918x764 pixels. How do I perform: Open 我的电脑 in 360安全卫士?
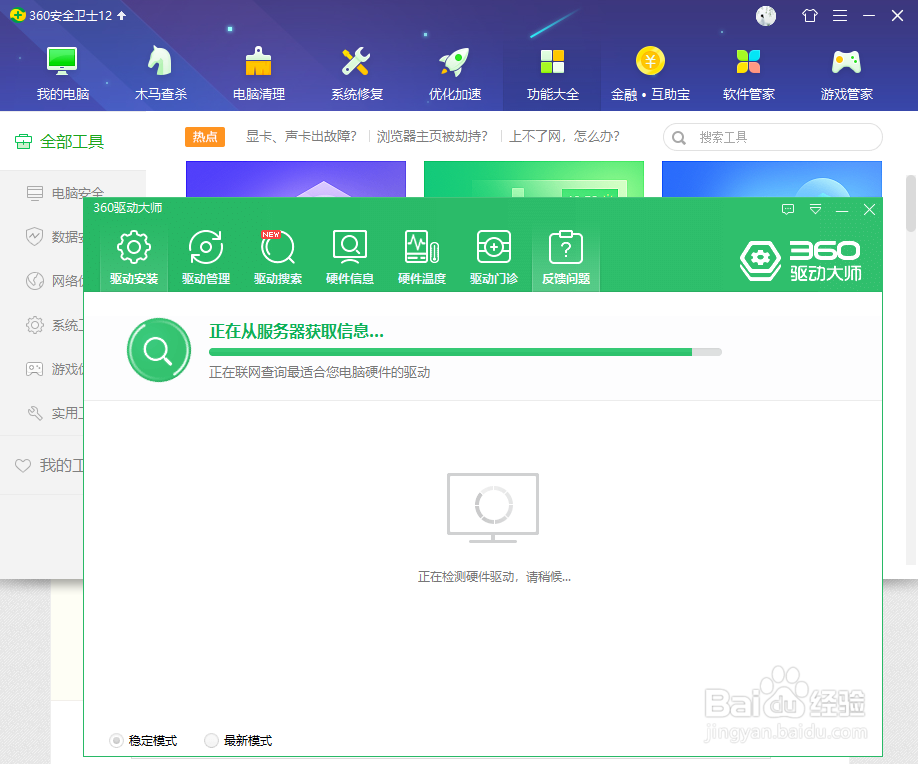coord(63,73)
